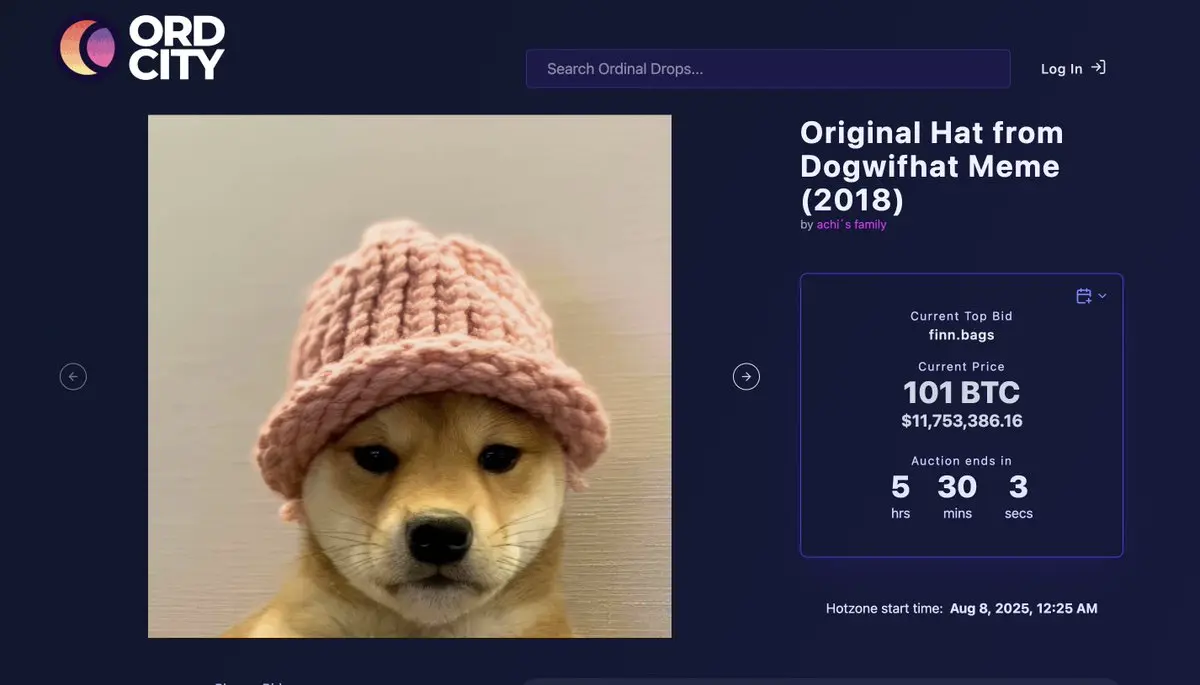1200x685 pixels.
Task: Click the Hotzone start time date
Action: pyautogui.click(x=1024, y=608)
